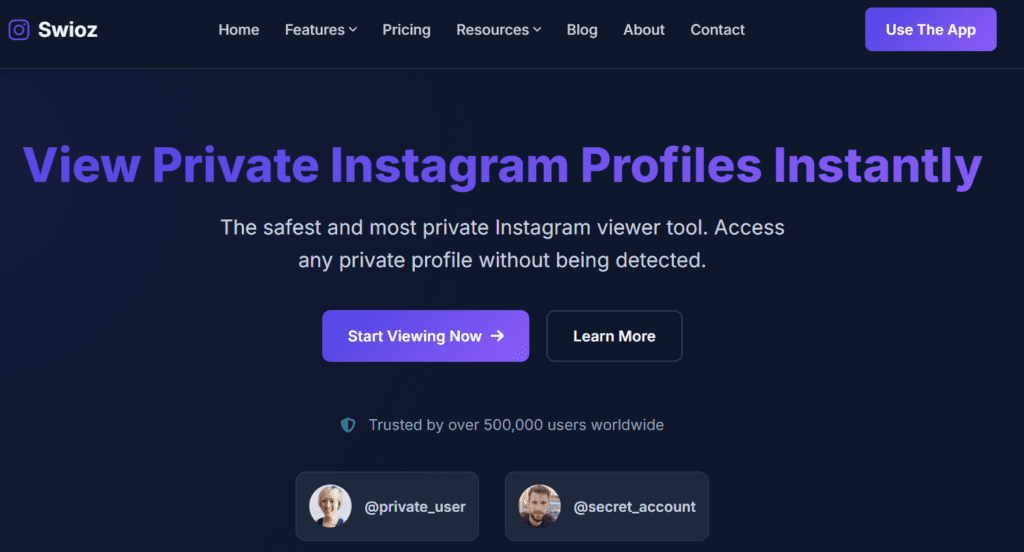Open the Contact page
The height and width of the screenshot is (552, 1024).
pyautogui.click(x=717, y=30)
